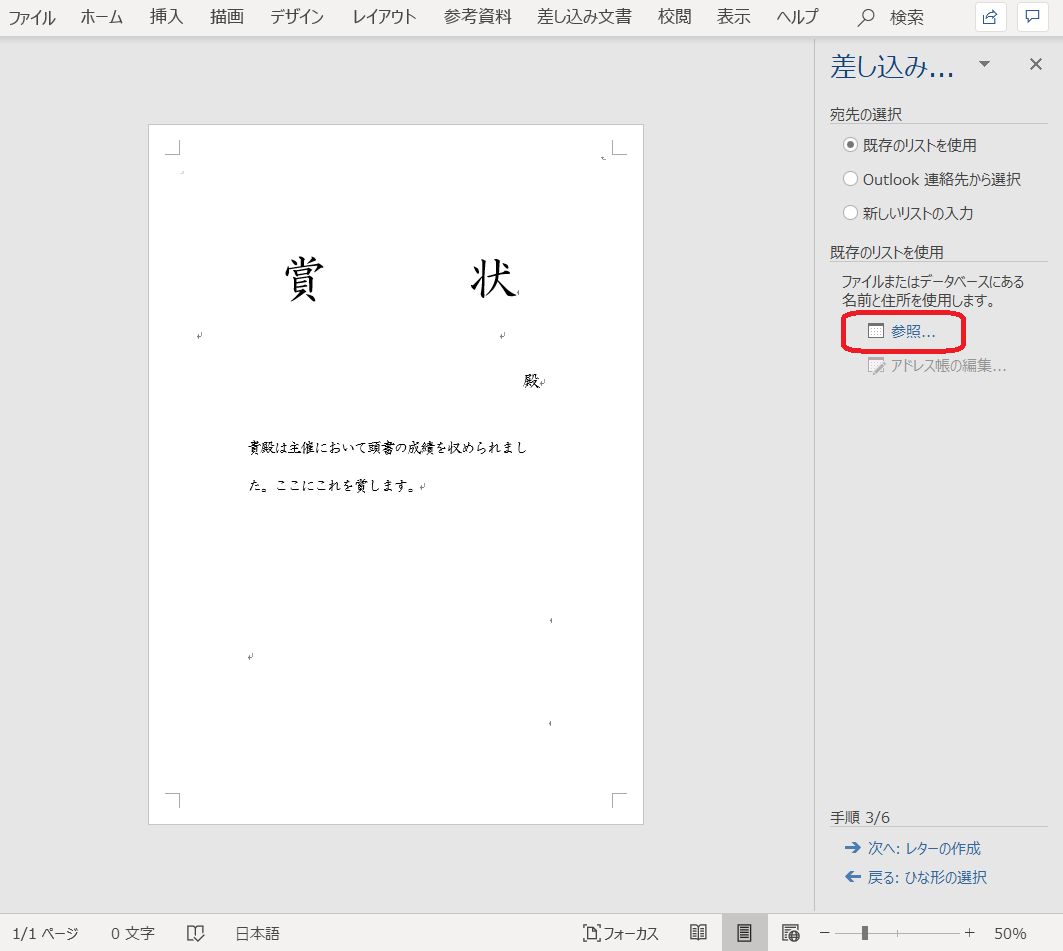Select the Print Layout view icon

[x=744, y=933]
